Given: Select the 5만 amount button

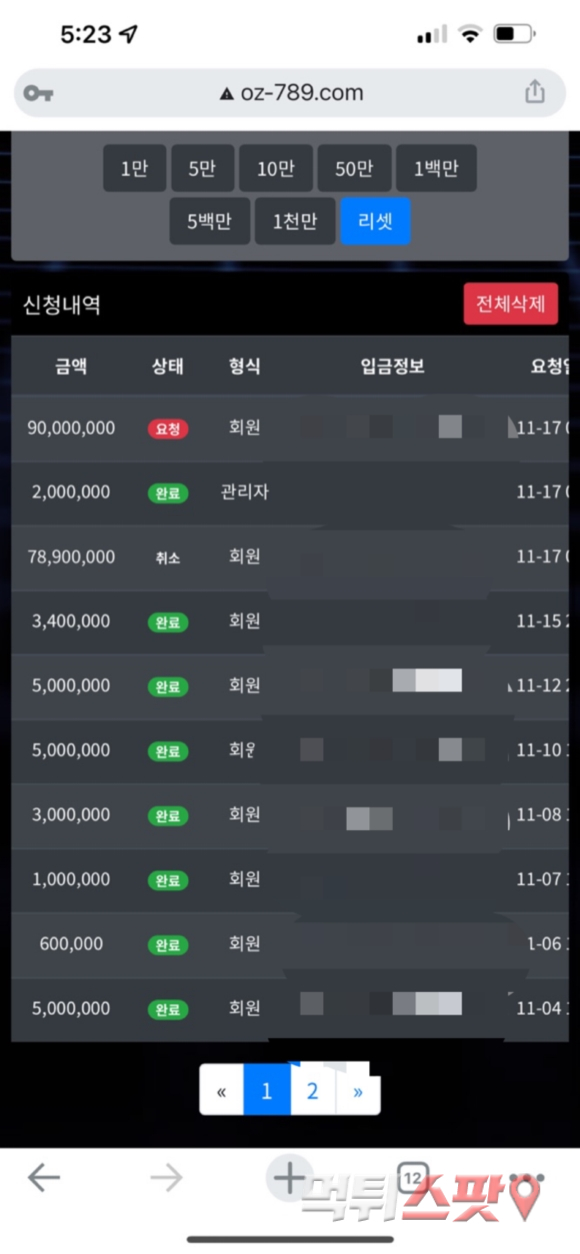Looking at the screenshot, I should [202, 168].
